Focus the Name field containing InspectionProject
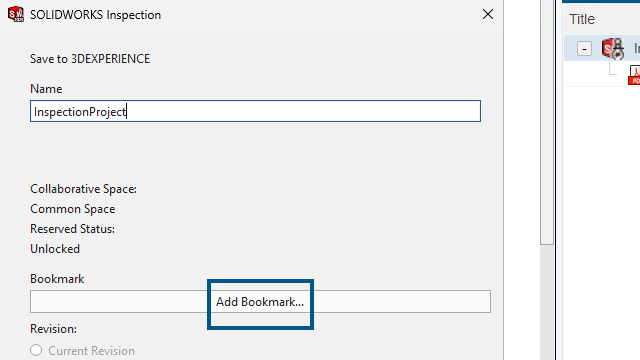The image size is (640, 360). pos(256,111)
